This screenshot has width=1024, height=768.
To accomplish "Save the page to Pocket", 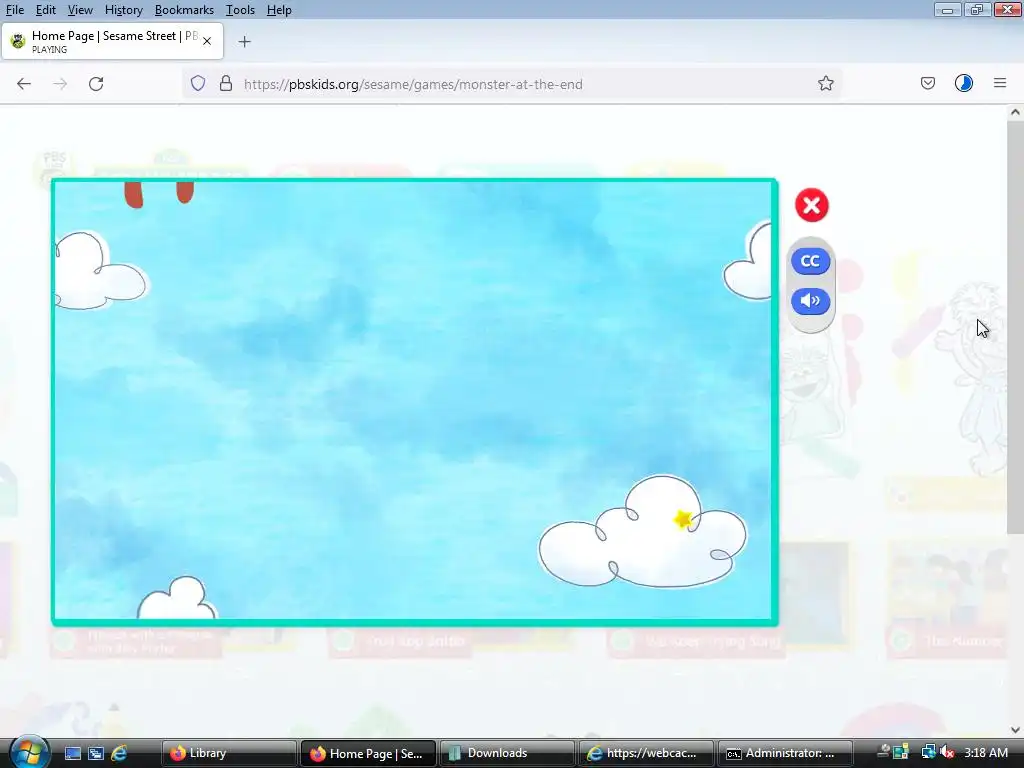I will (x=928, y=84).
